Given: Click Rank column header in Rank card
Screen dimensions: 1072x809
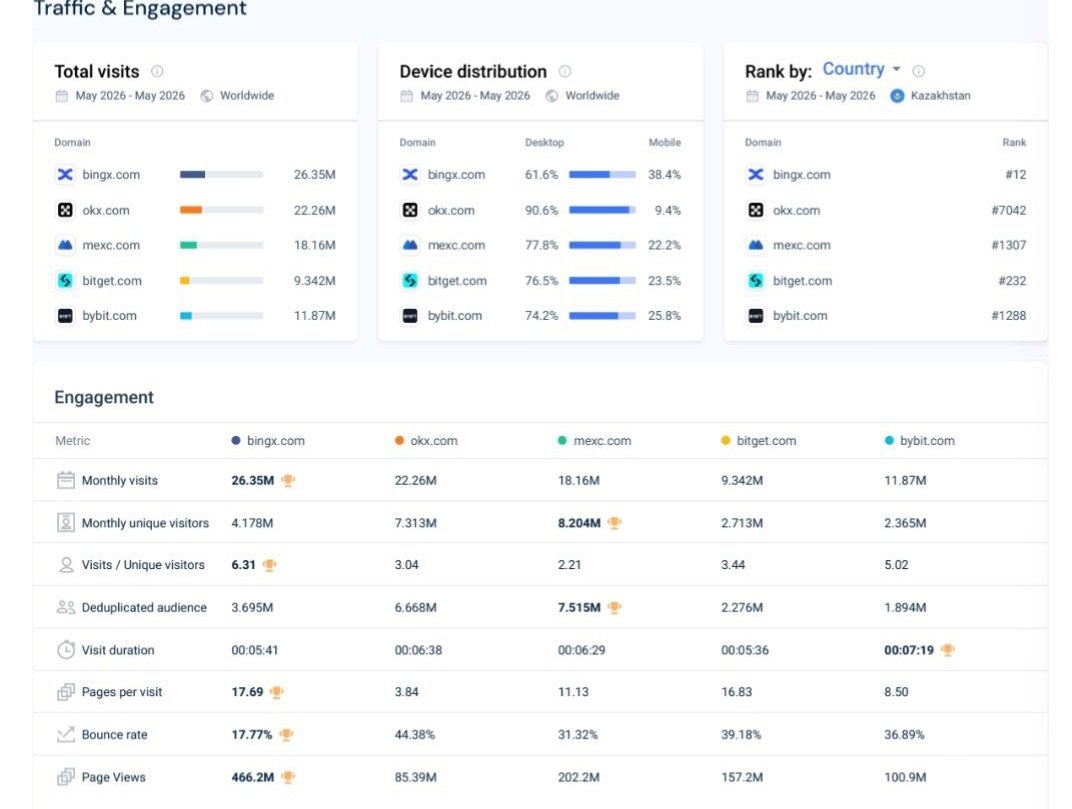Looking at the screenshot, I should (x=1014, y=142).
